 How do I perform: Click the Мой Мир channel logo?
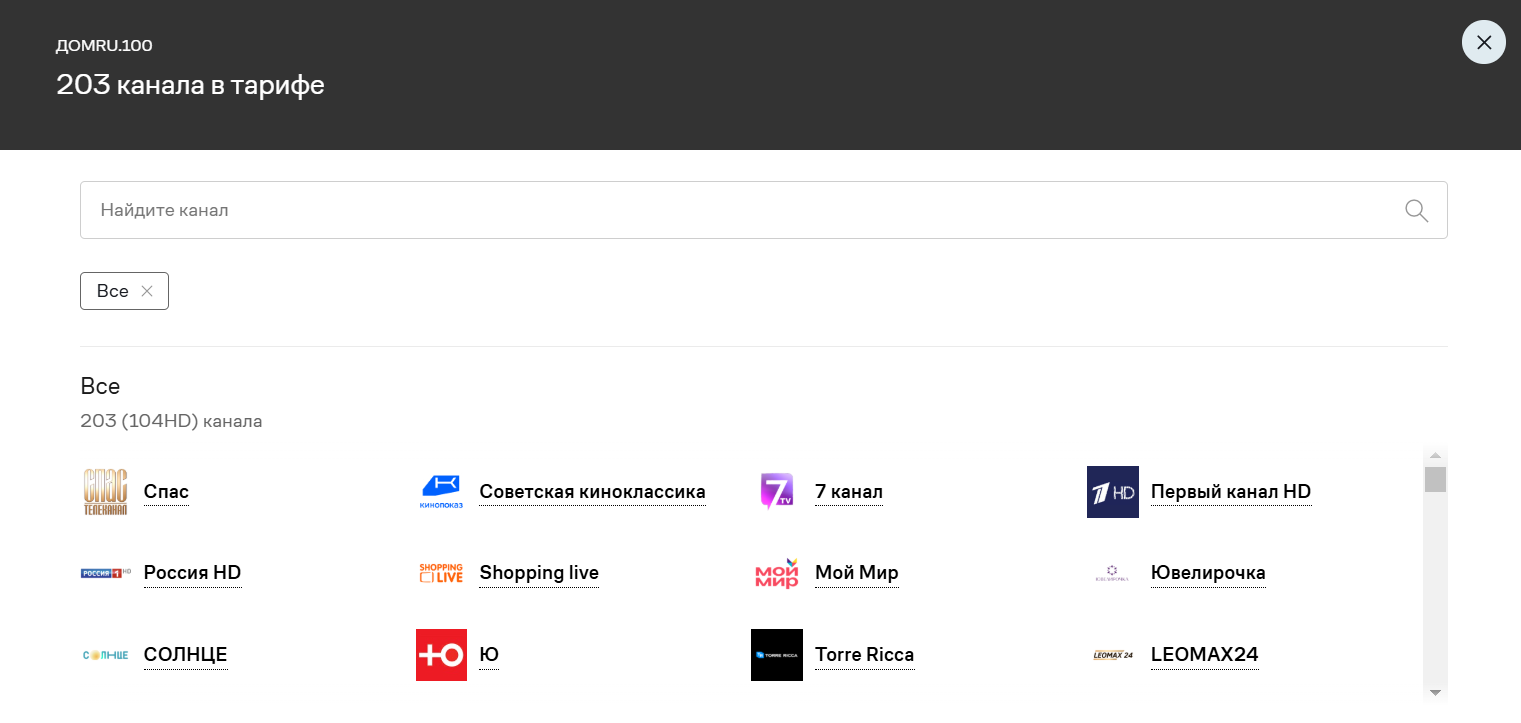[776, 573]
